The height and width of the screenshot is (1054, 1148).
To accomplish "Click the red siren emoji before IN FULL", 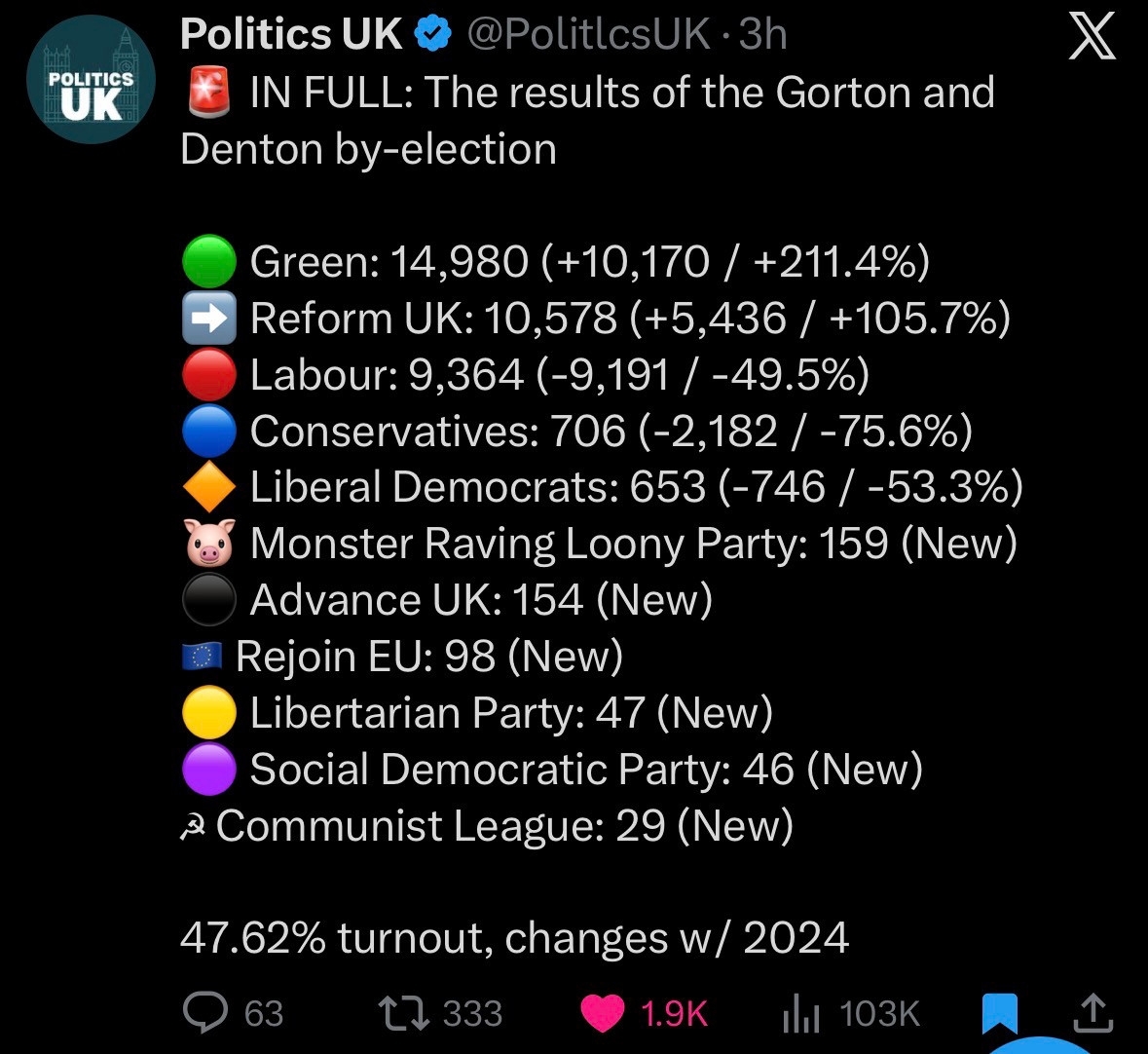I will point(207,94).
